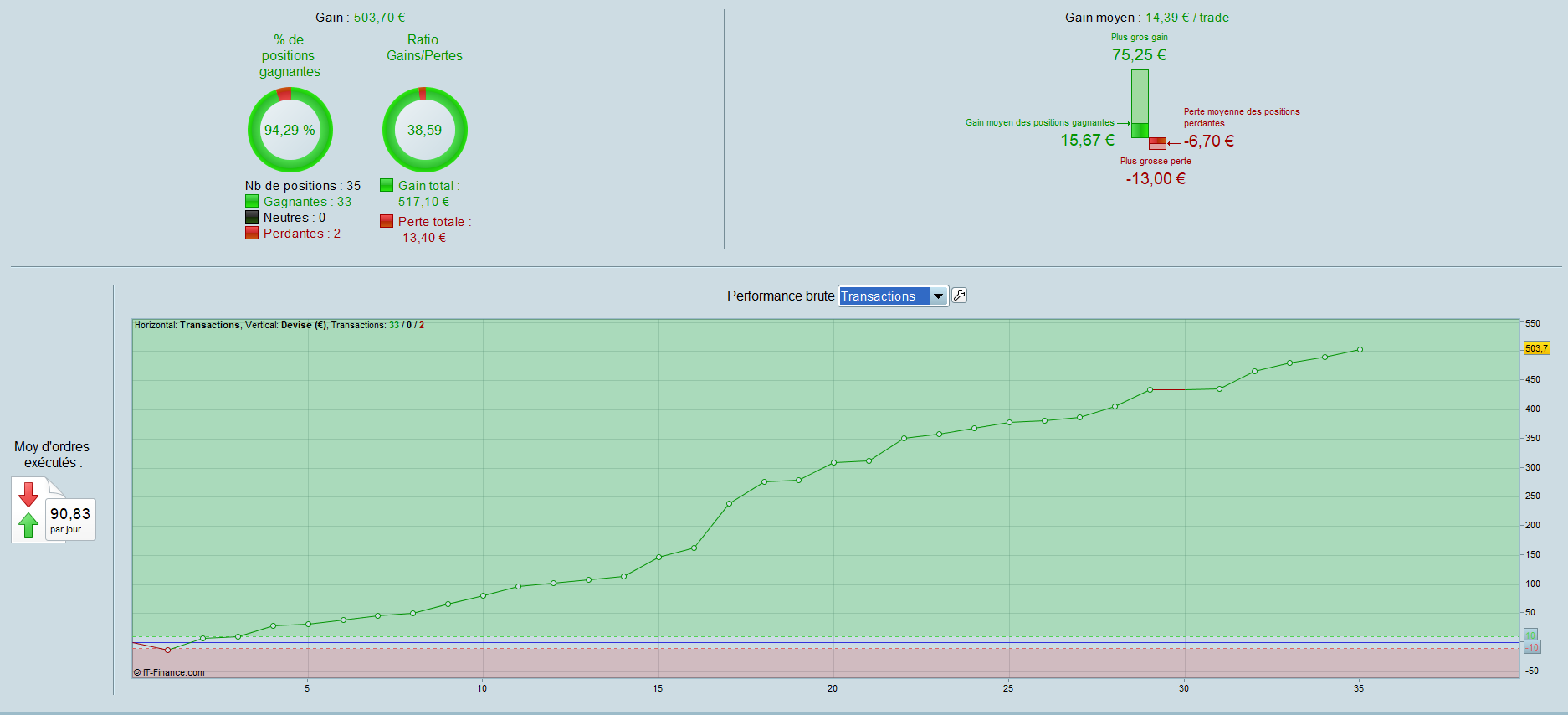Open the chart settings wrench icon

[x=960, y=296]
